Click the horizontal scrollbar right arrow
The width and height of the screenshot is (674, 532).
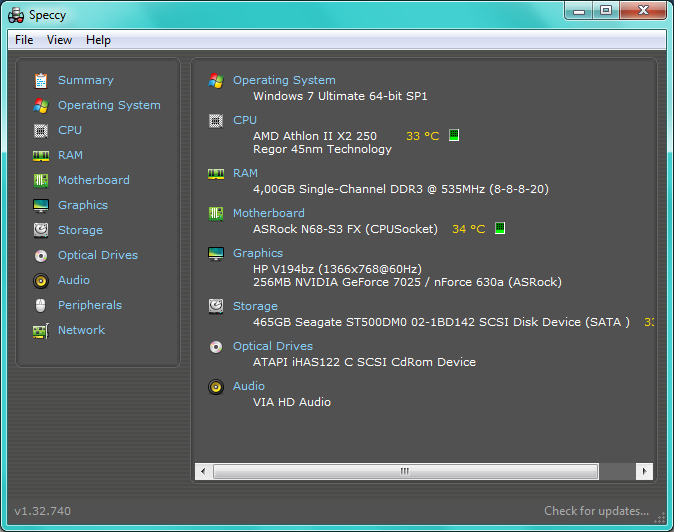click(644, 471)
